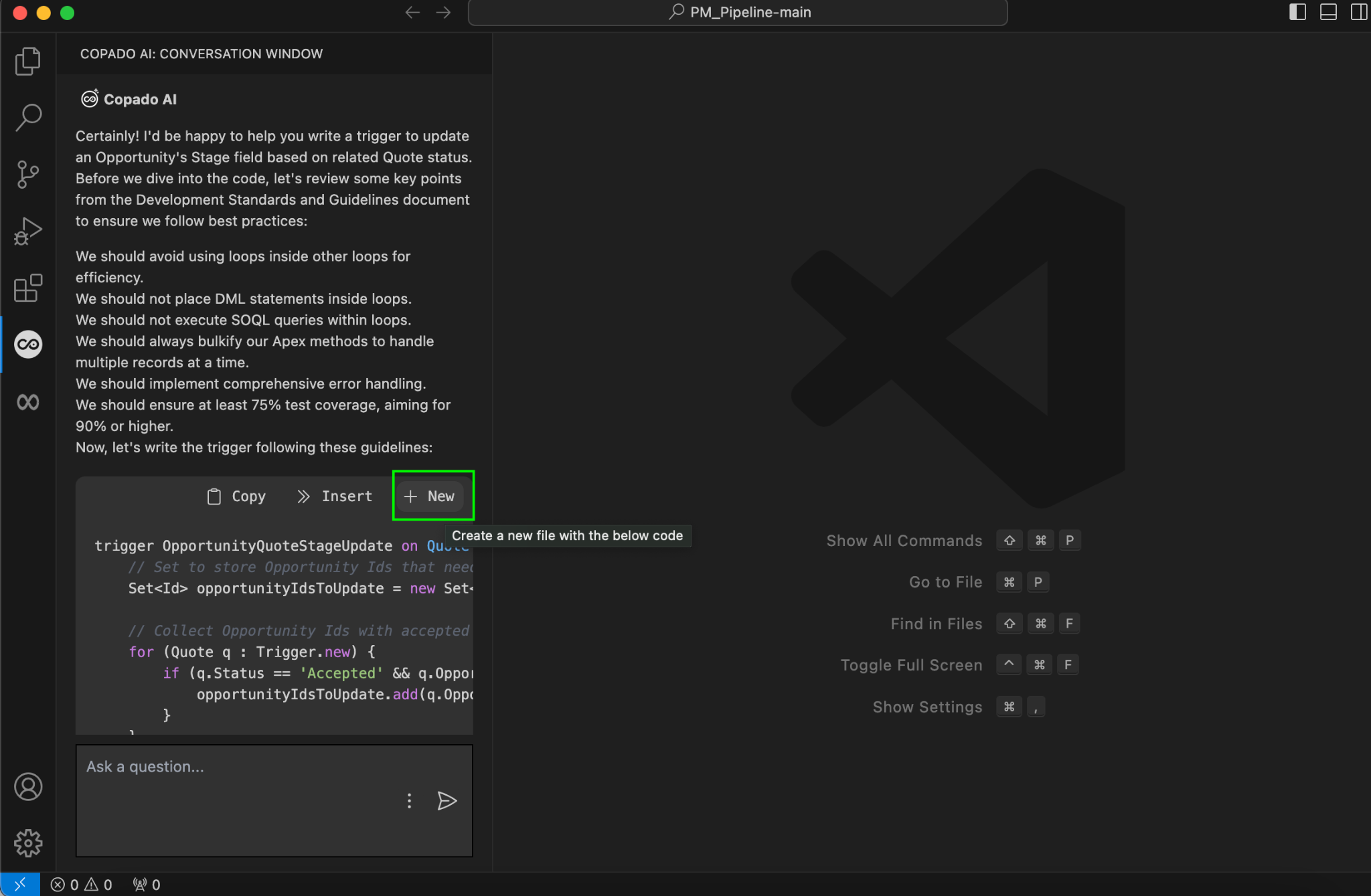
Task: Toggle the primary side bar
Action: coord(1297,12)
